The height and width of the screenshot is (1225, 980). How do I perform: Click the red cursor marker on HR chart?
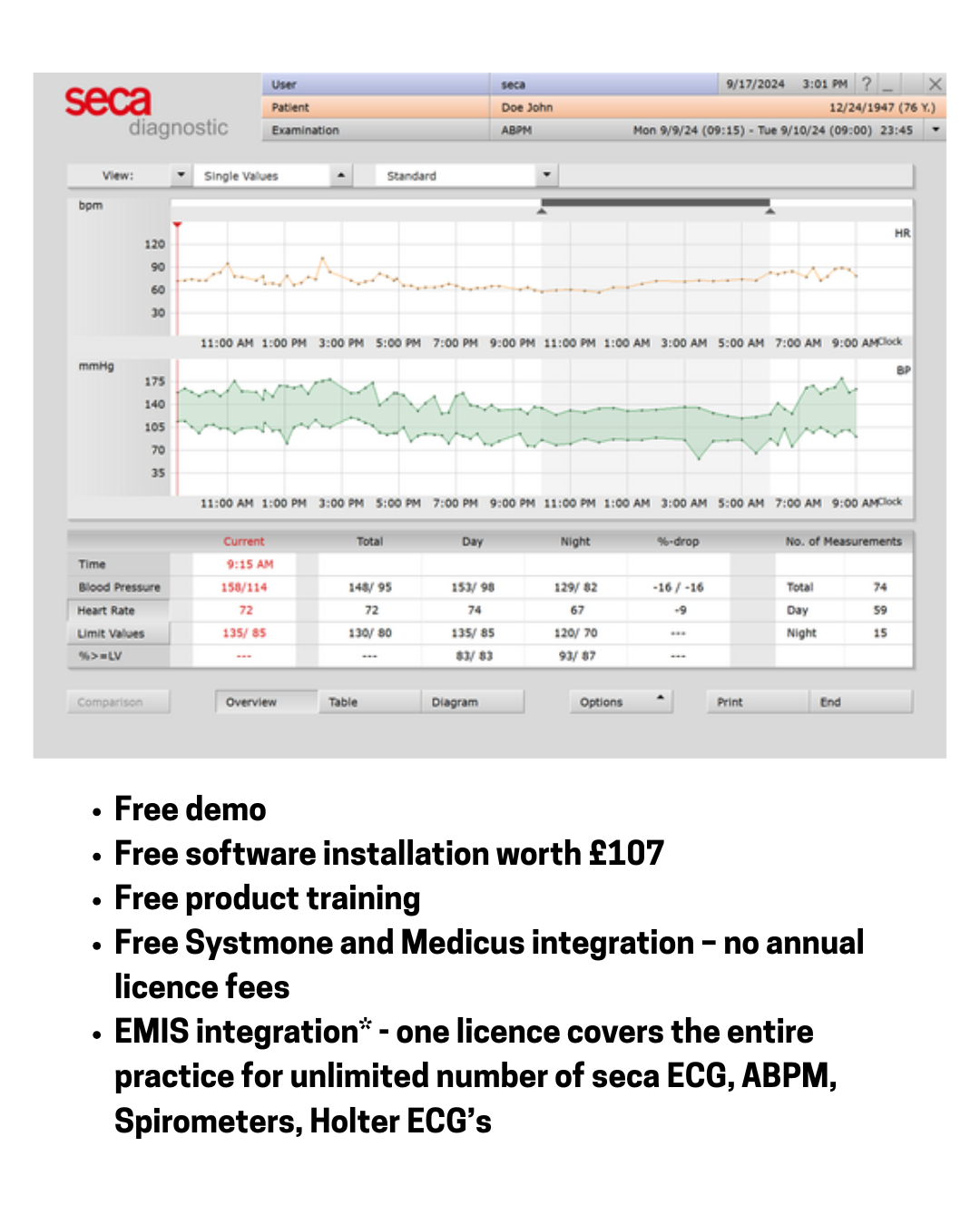pyautogui.click(x=178, y=224)
